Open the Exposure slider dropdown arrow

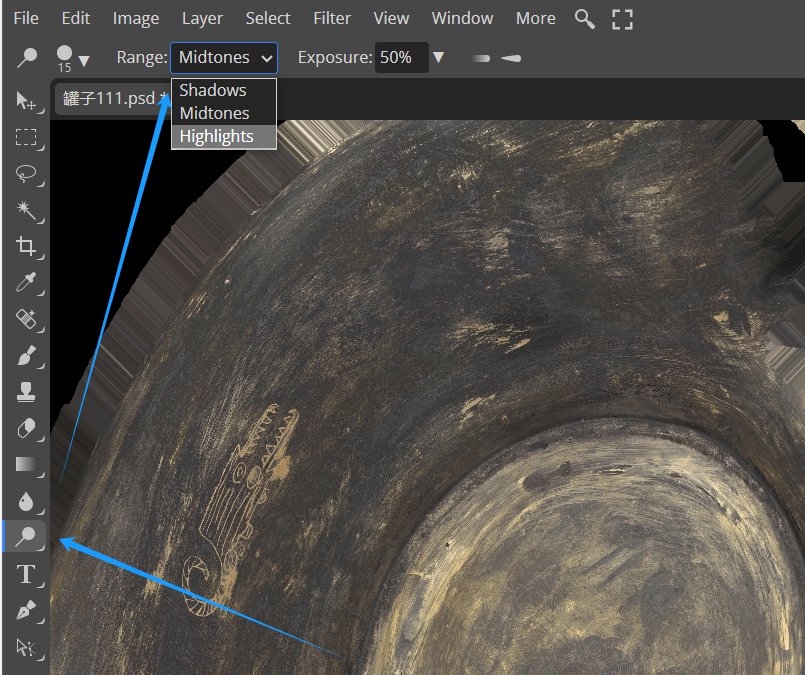click(x=438, y=57)
